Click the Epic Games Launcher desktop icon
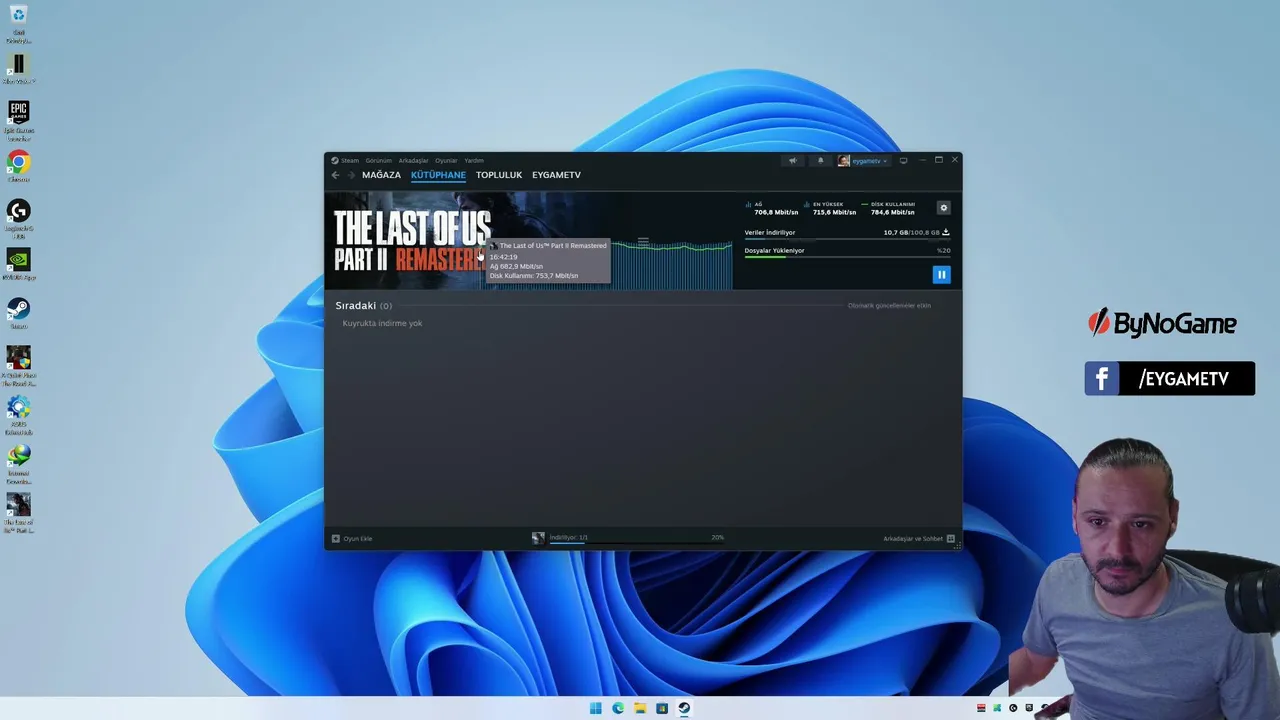The height and width of the screenshot is (720, 1280). point(18,120)
